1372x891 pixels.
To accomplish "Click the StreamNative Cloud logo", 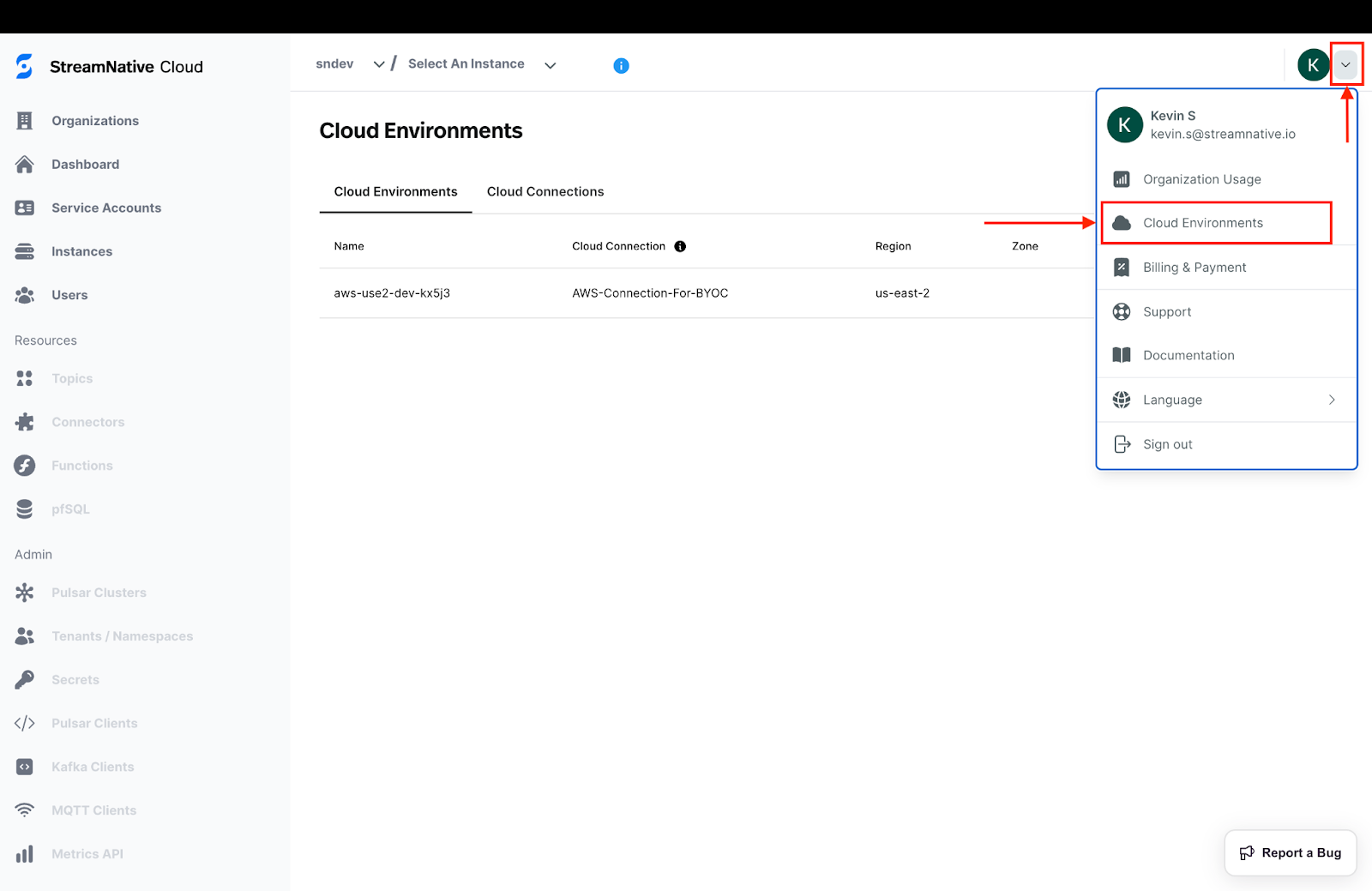I will tap(109, 67).
